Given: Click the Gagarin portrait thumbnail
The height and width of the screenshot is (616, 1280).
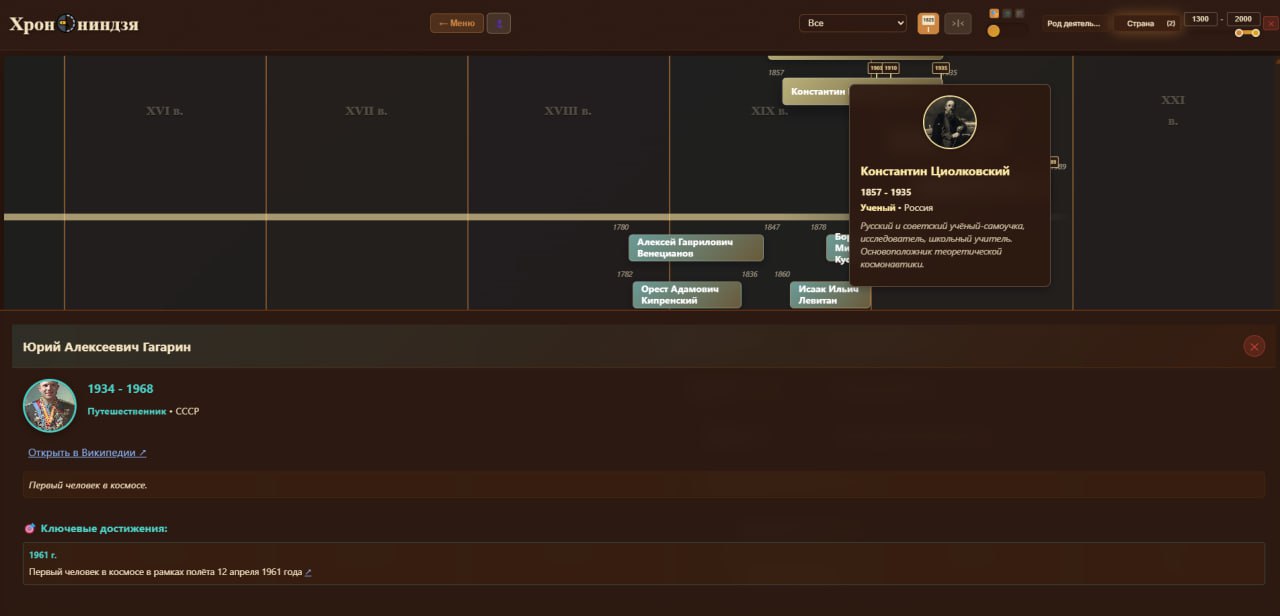Looking at the screenshot, I should (50, 405).
